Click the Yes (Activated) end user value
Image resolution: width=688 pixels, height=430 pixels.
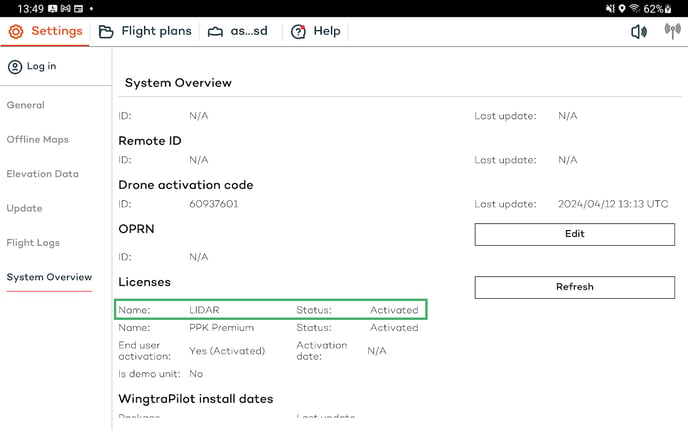coord(227,351)
